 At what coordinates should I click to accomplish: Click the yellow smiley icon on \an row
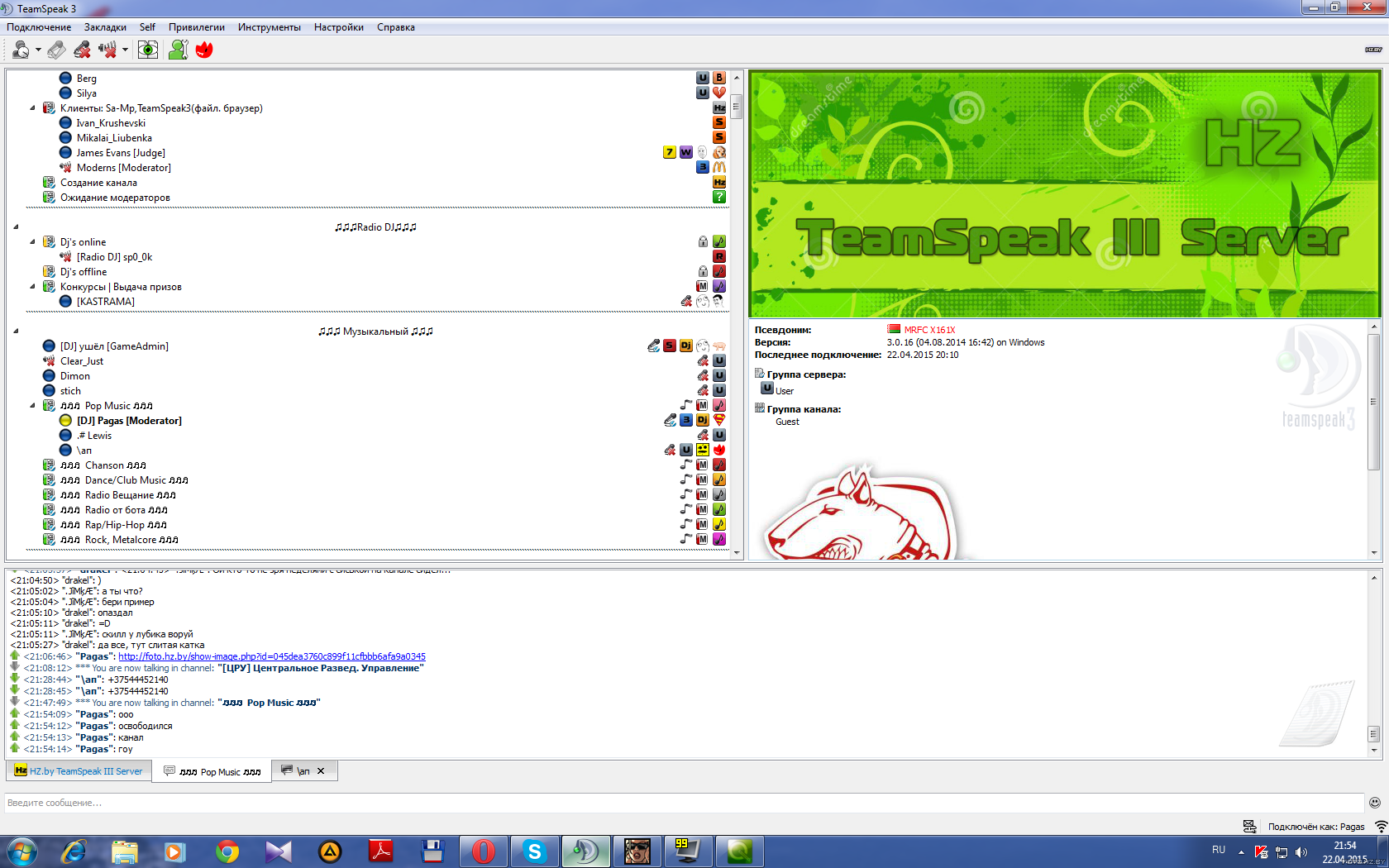703,450
